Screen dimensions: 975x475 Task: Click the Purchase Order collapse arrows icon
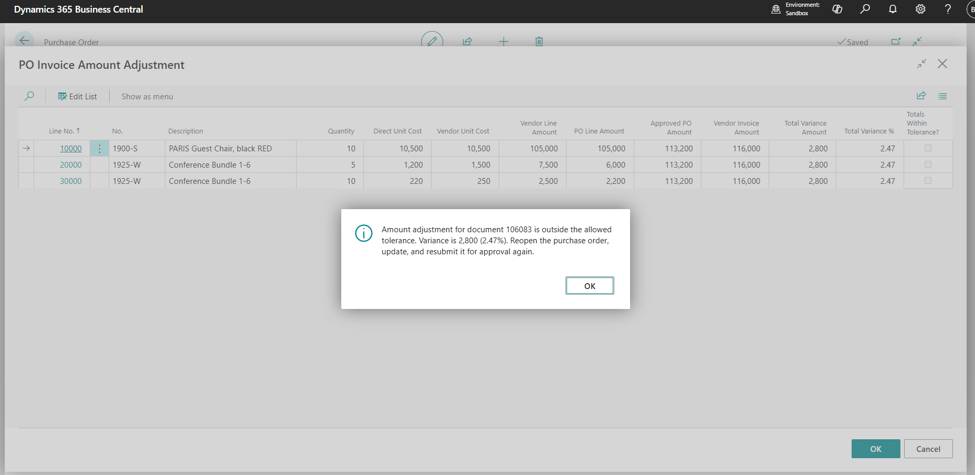coord(917,42)
